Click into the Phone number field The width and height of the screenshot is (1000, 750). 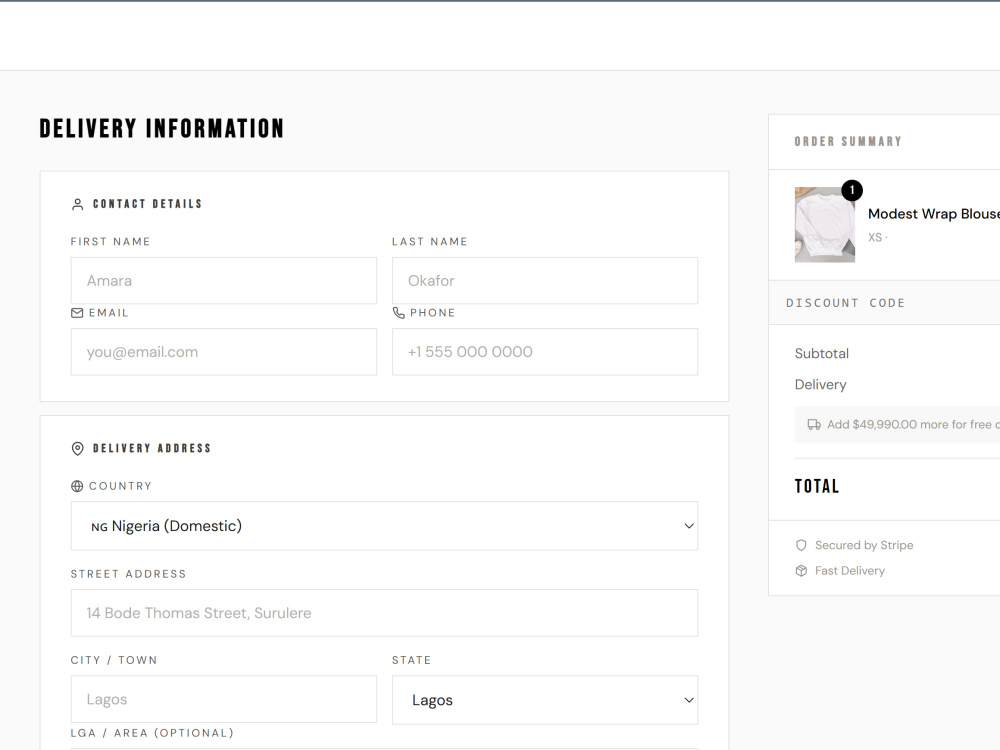click(545, 352)
